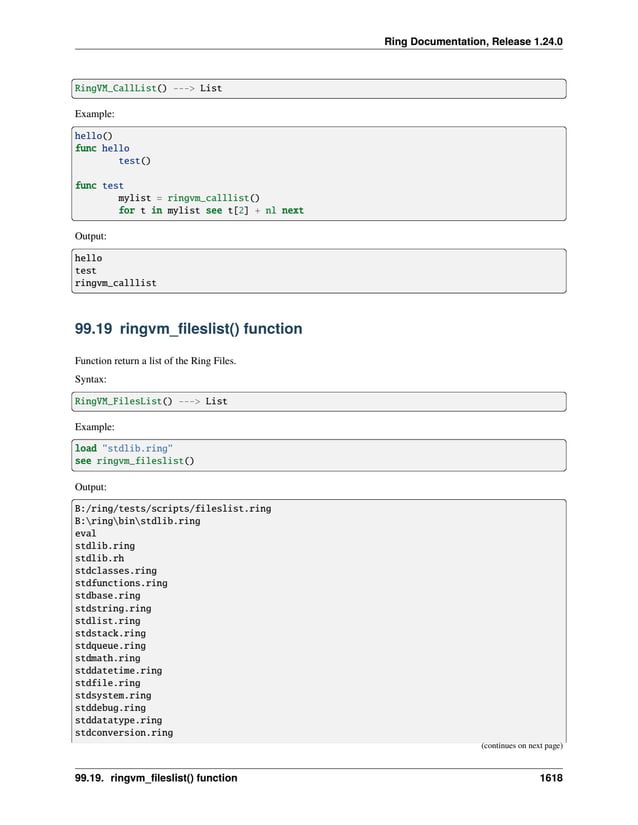638x825 pixels.
Task: Click the 'eval' output line
Action: [85, 534]
